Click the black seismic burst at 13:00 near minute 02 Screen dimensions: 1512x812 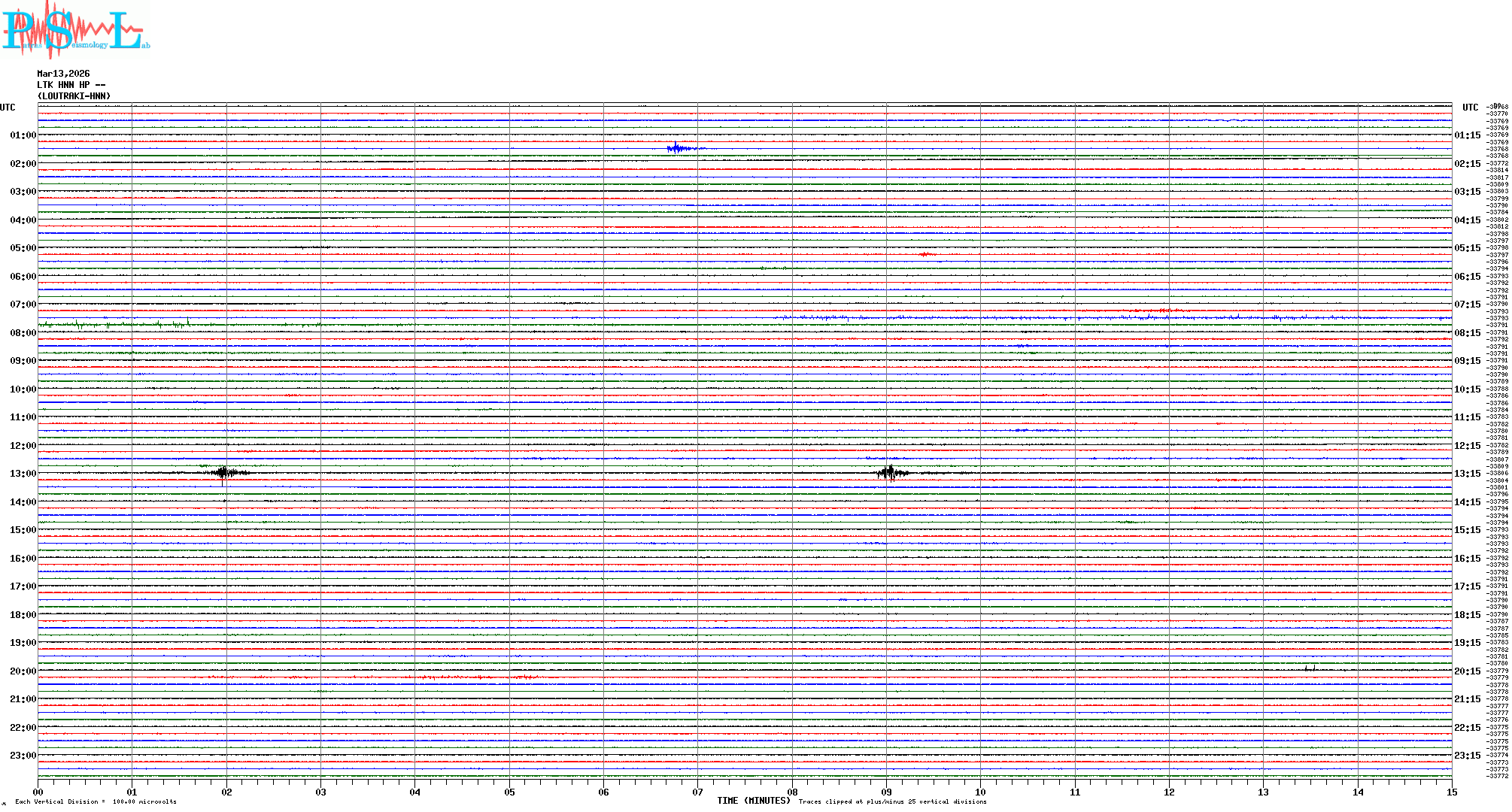click(x=224, y=472)
